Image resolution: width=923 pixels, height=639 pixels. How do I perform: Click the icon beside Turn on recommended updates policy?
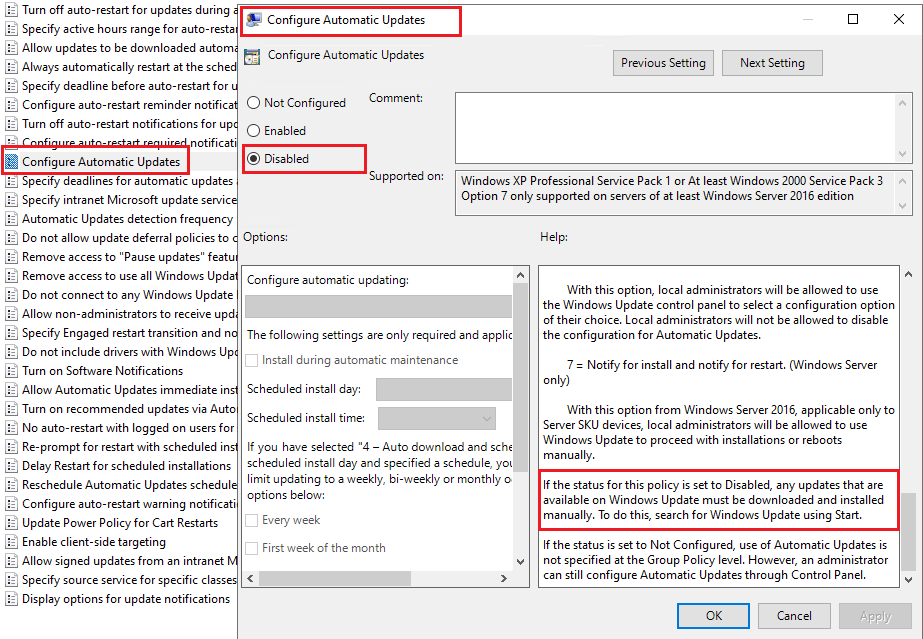coord(11,409)
